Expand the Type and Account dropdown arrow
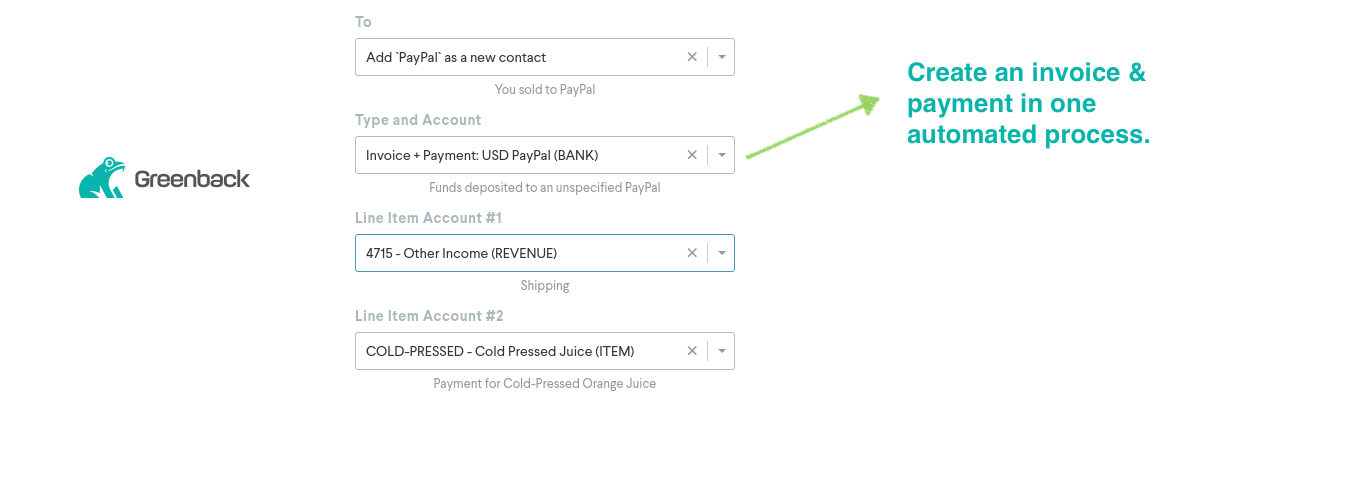The width and height of the screenshot is (1366, 481). 722,155
